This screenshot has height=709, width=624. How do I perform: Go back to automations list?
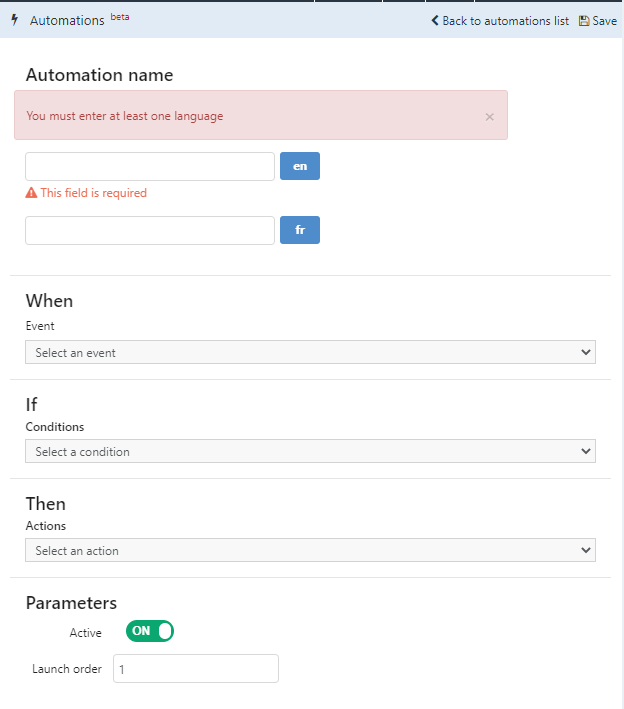pyautogui.click(x=500, y=21)
